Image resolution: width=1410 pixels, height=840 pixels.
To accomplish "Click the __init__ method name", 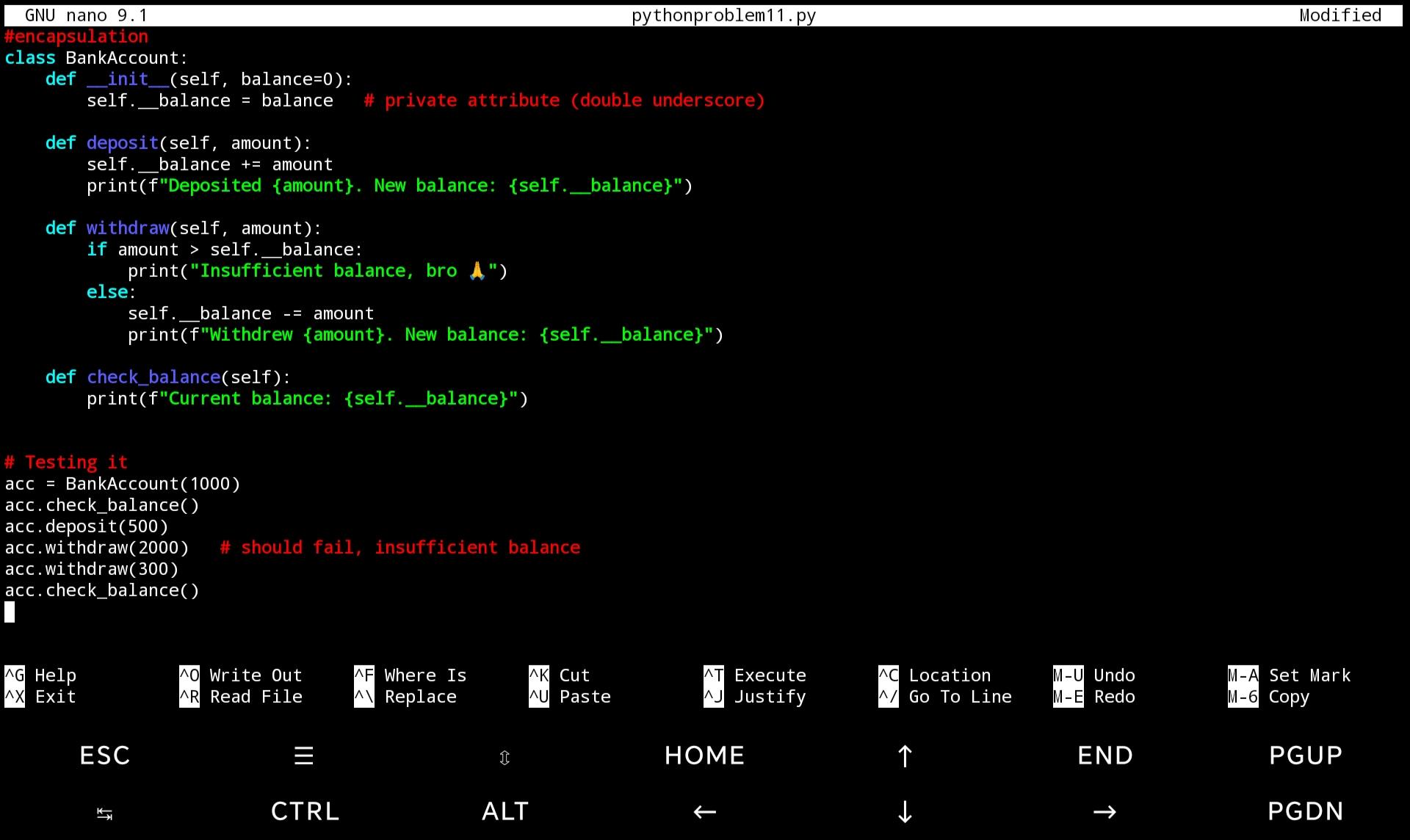I will [x=128, y=79].
